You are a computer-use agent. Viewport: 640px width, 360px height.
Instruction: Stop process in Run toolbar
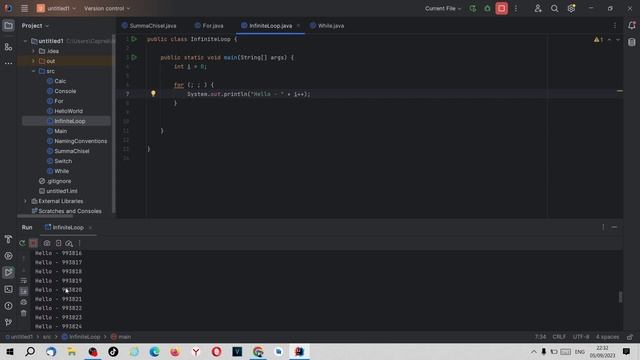tap(33, 243)
